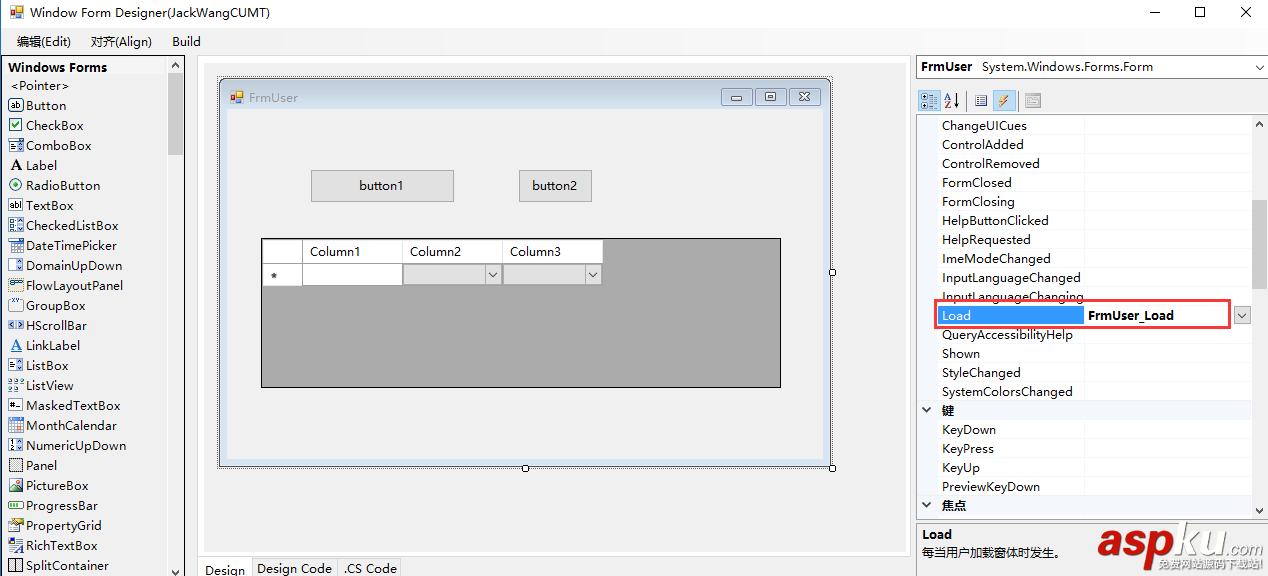Choose the FlowLayoutPanel toolbox item
The width and height of the screenshot is (1268, 576).
point(66,285)
